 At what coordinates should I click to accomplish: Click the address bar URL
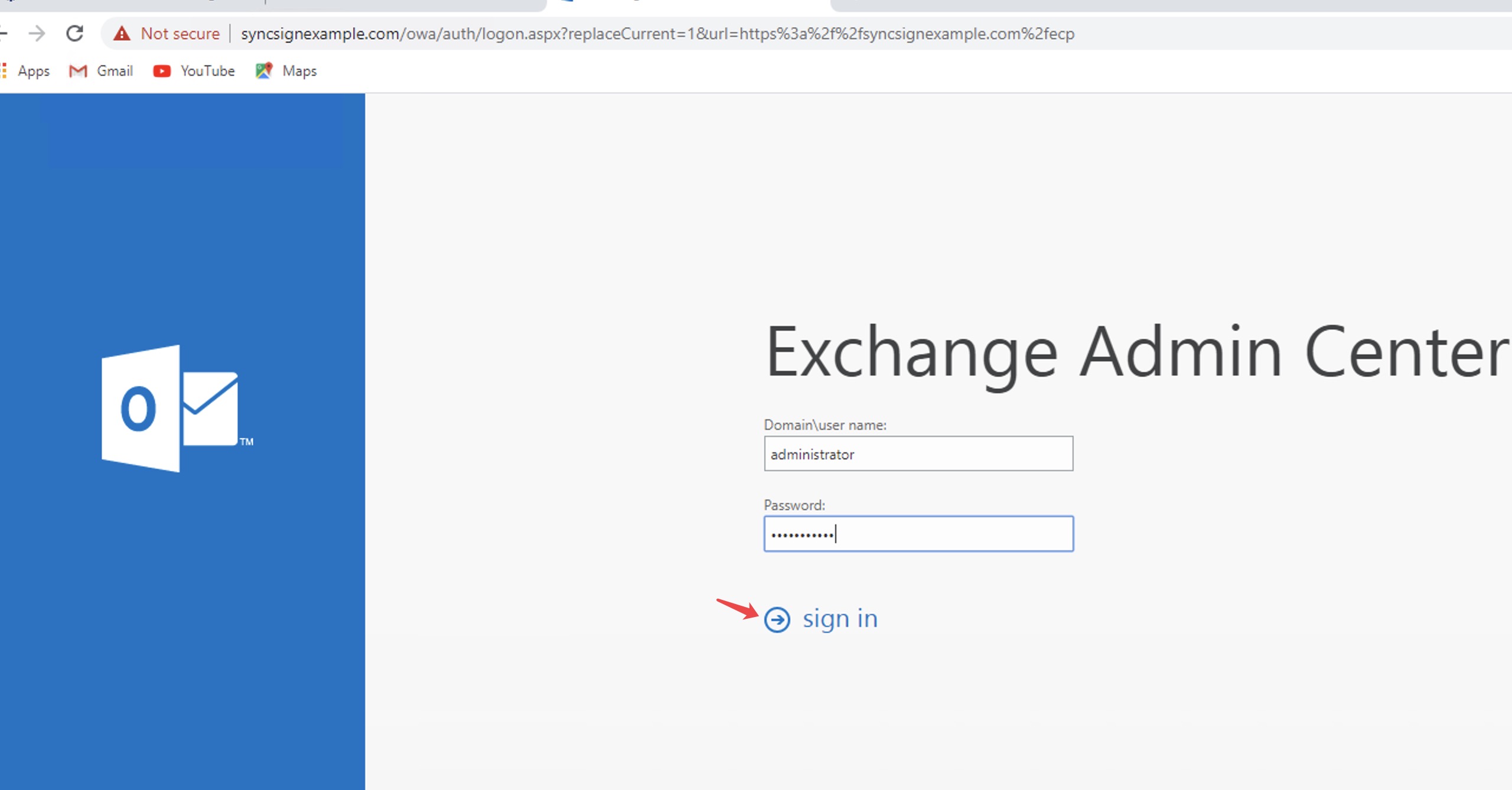pyautogui.click(x=657, y=34)
